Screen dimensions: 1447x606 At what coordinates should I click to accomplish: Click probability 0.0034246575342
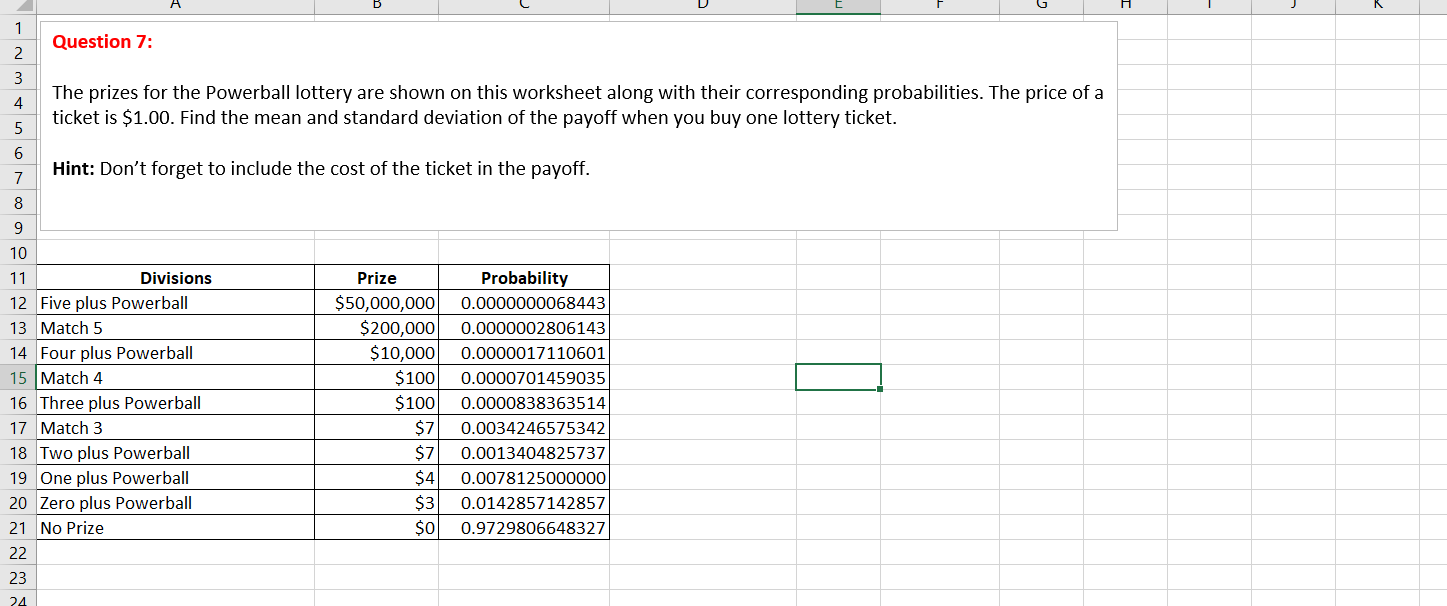[524, 428]
